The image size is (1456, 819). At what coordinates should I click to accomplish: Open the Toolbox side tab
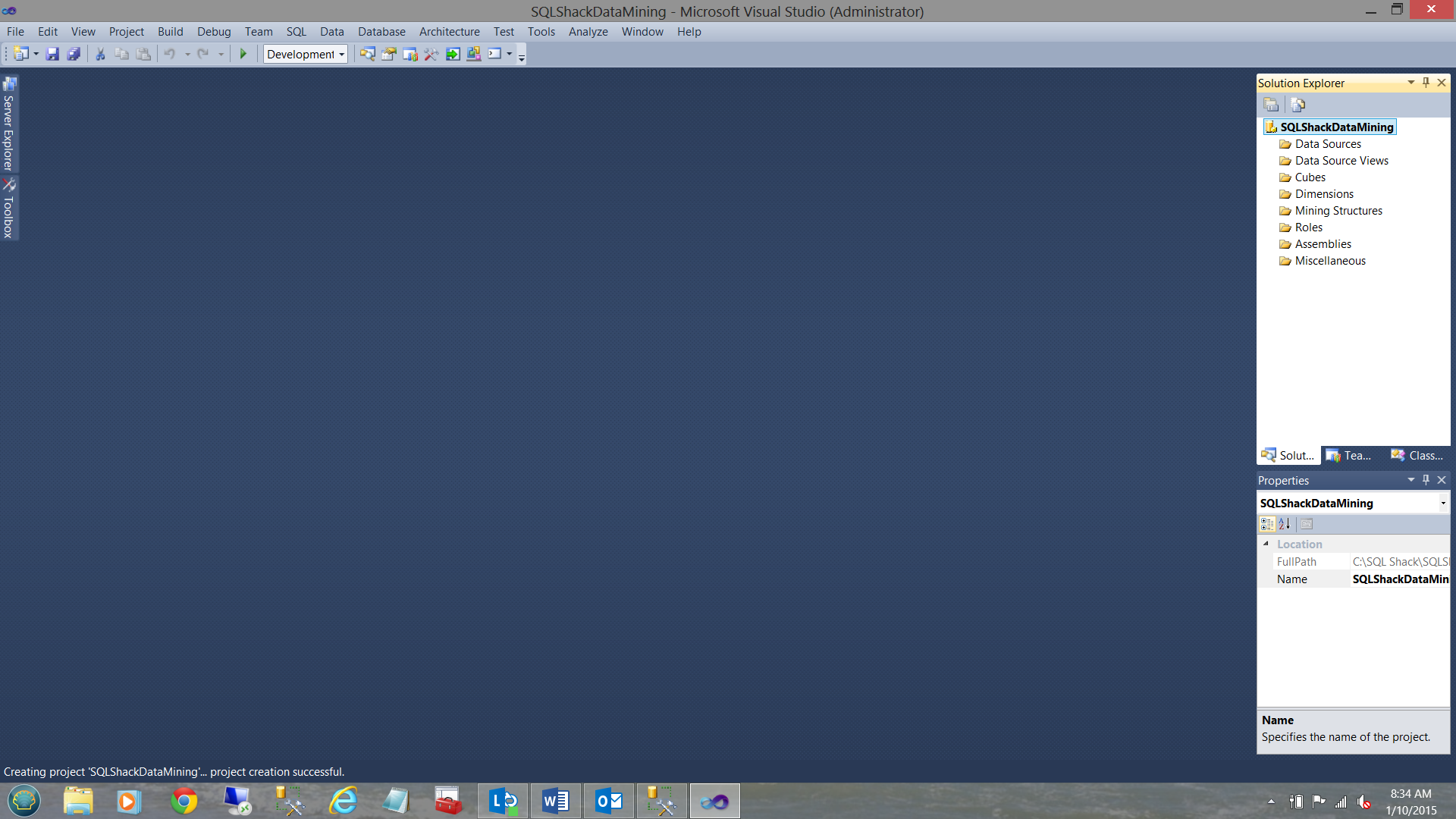[9, 209]
